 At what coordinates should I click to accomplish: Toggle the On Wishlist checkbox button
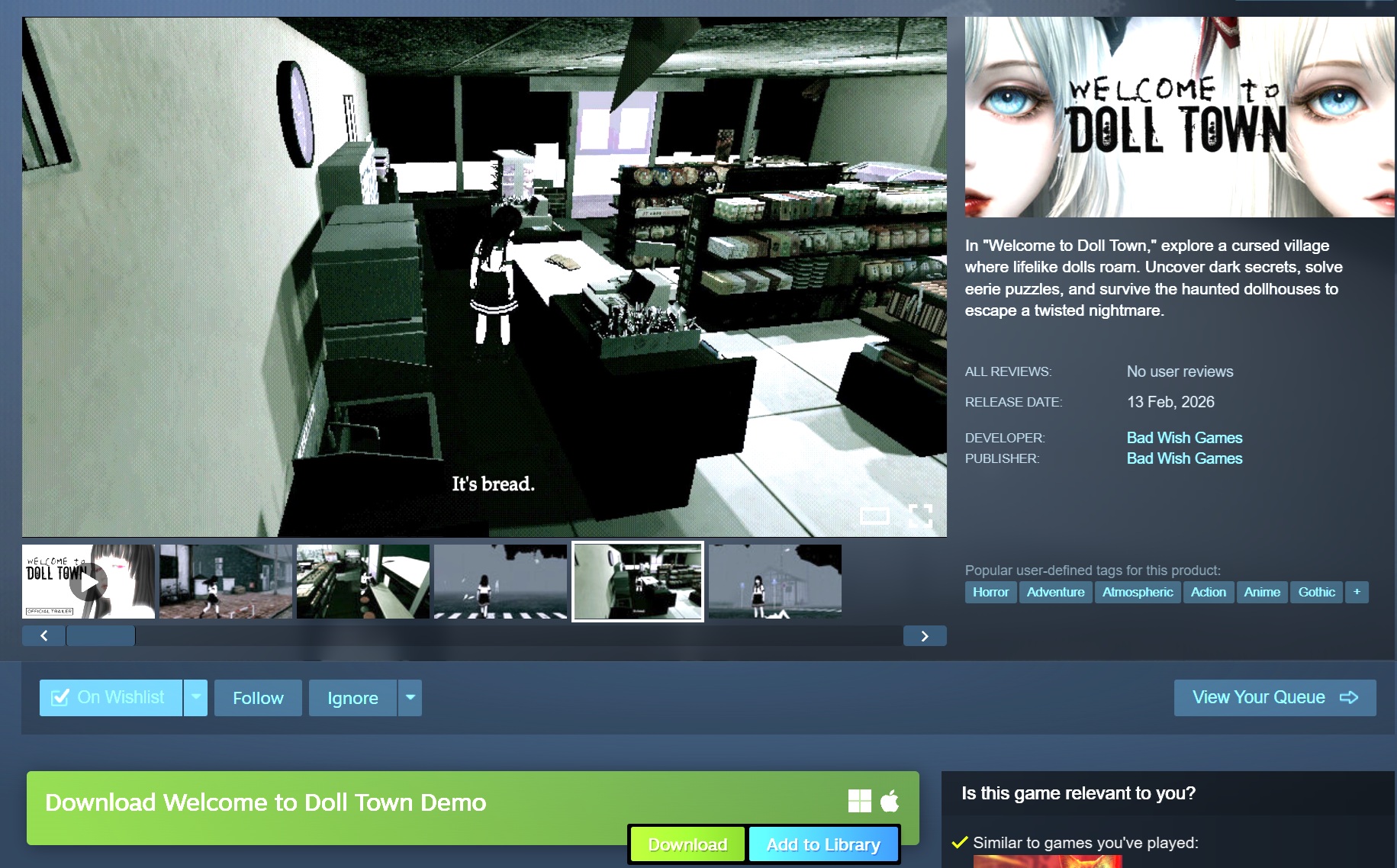tap(111, 698)
